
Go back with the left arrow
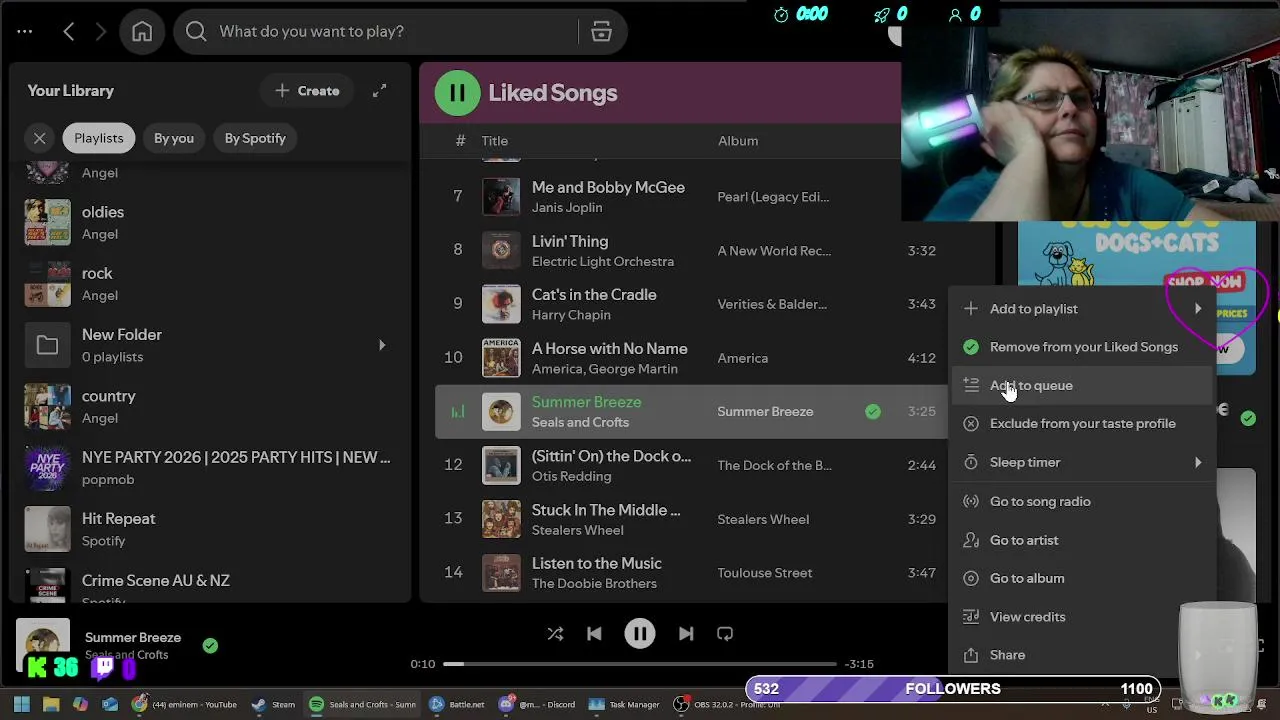point(69,31)
